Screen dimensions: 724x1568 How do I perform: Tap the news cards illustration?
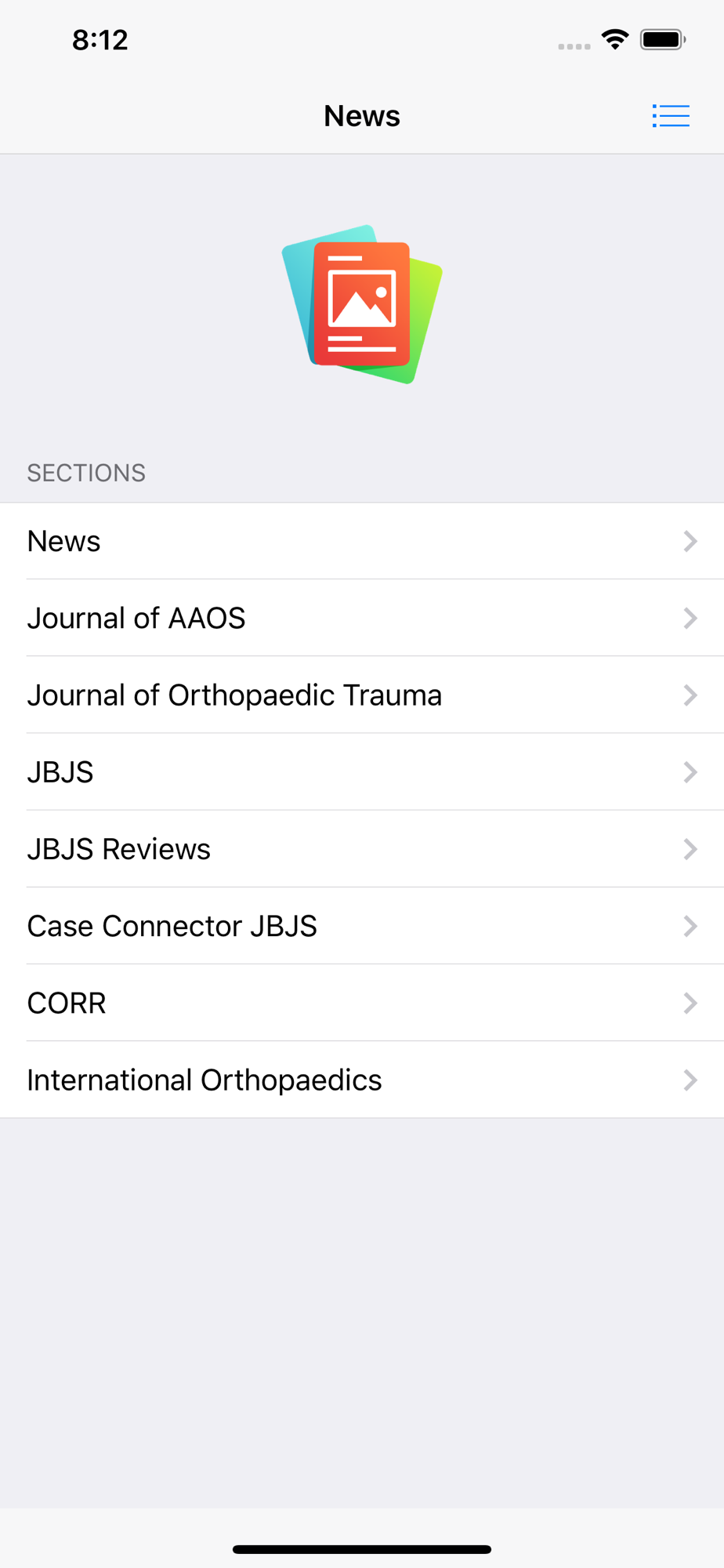point(362,304)
